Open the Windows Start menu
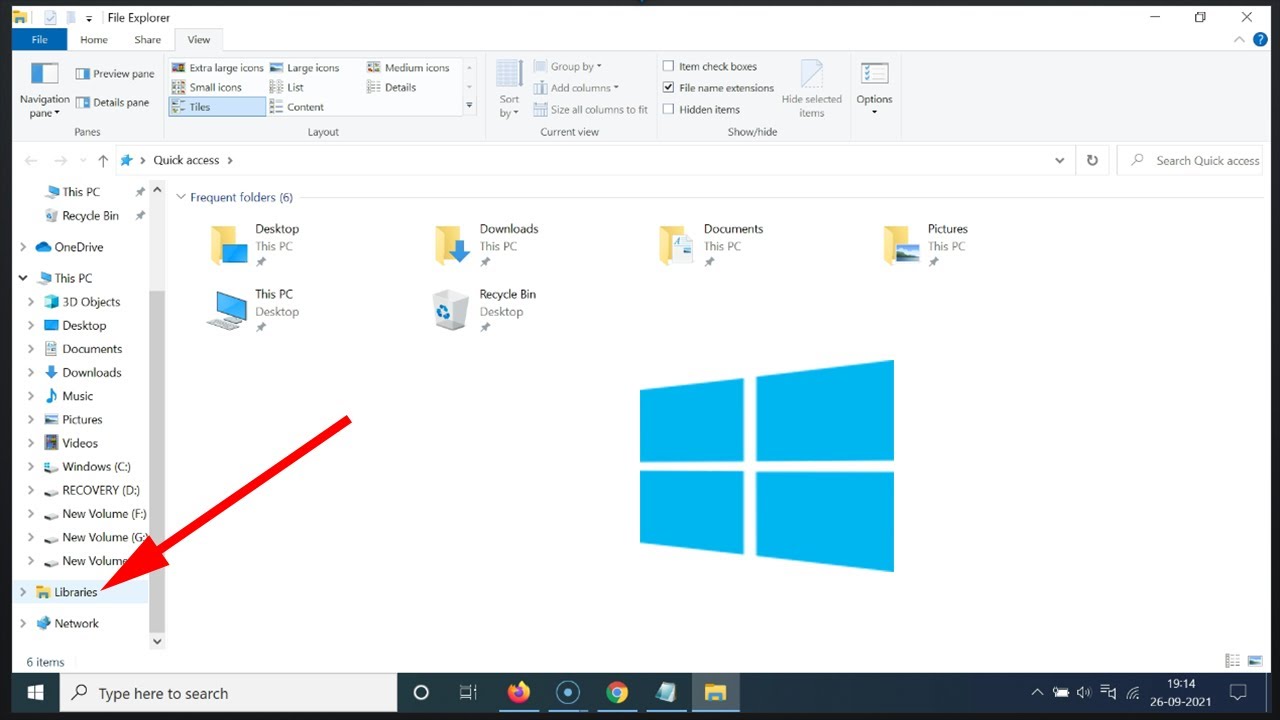 tap(35, 693)
